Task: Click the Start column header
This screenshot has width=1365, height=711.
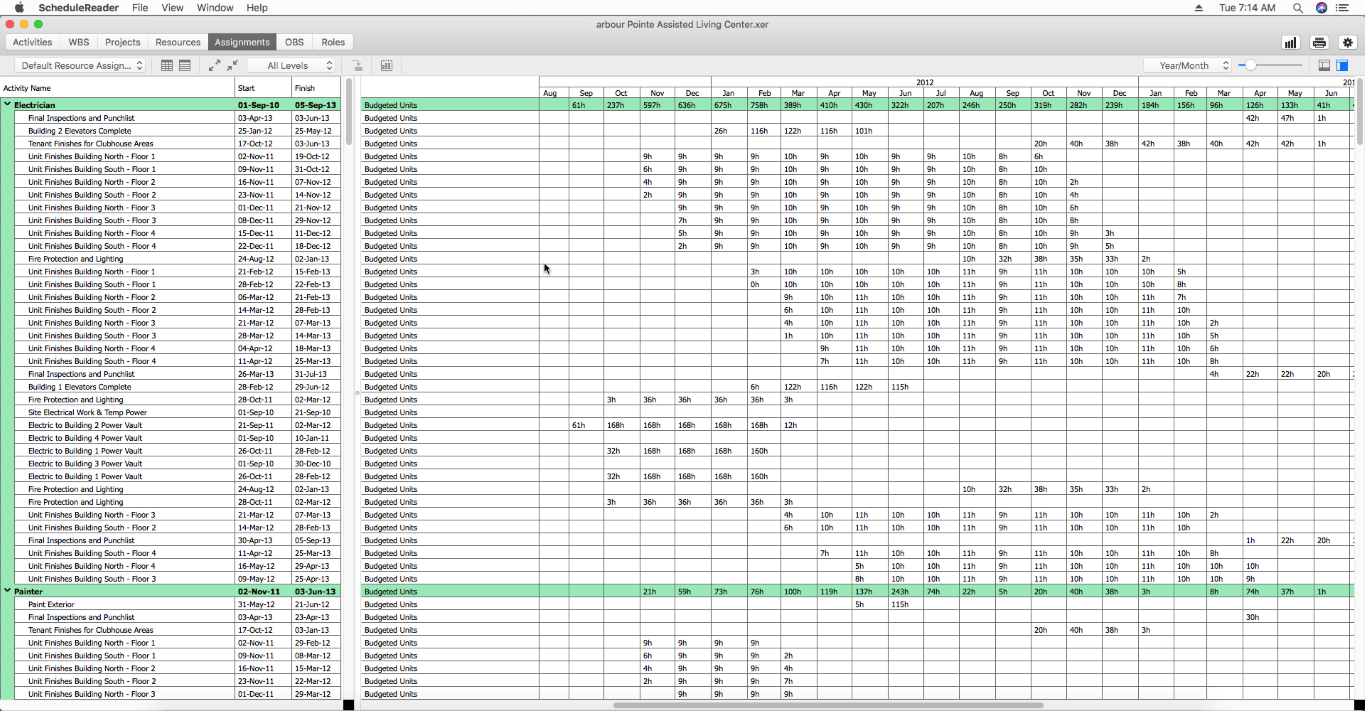Action: [x=263, y=88]
